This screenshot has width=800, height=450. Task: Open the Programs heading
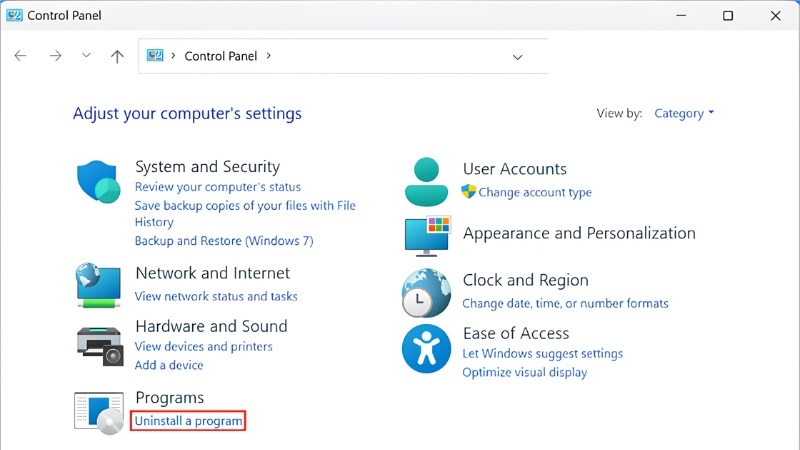170,397
